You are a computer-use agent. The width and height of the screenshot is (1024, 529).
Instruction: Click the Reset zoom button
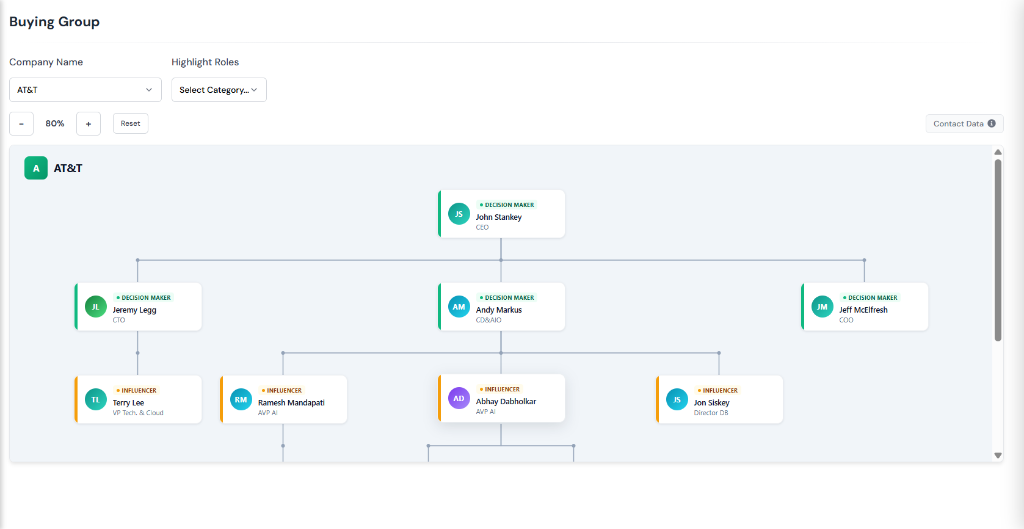[x=131, y=123]
